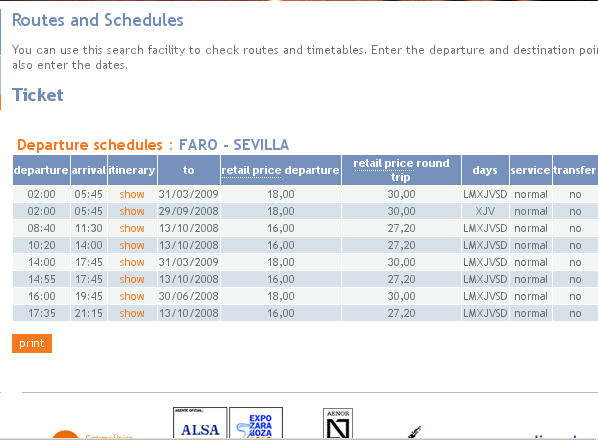Click price 18,00 in 16:00 row

pyautogui.click(x=281, y=296)
